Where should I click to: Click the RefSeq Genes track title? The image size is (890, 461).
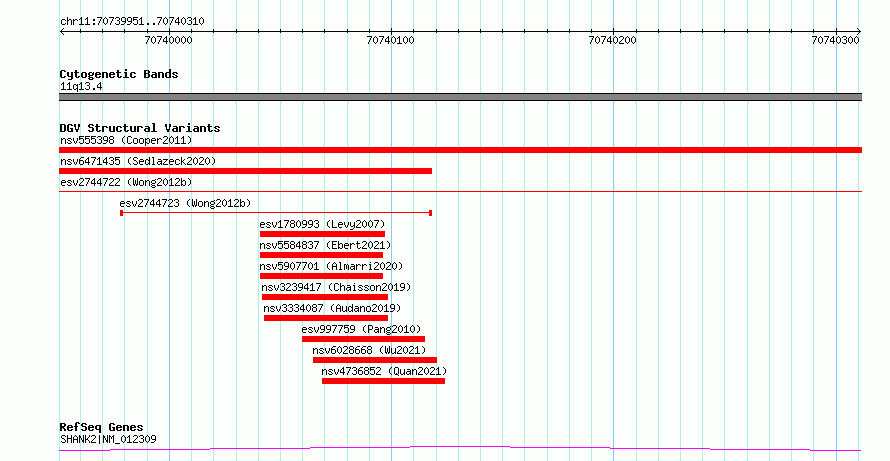102,427
